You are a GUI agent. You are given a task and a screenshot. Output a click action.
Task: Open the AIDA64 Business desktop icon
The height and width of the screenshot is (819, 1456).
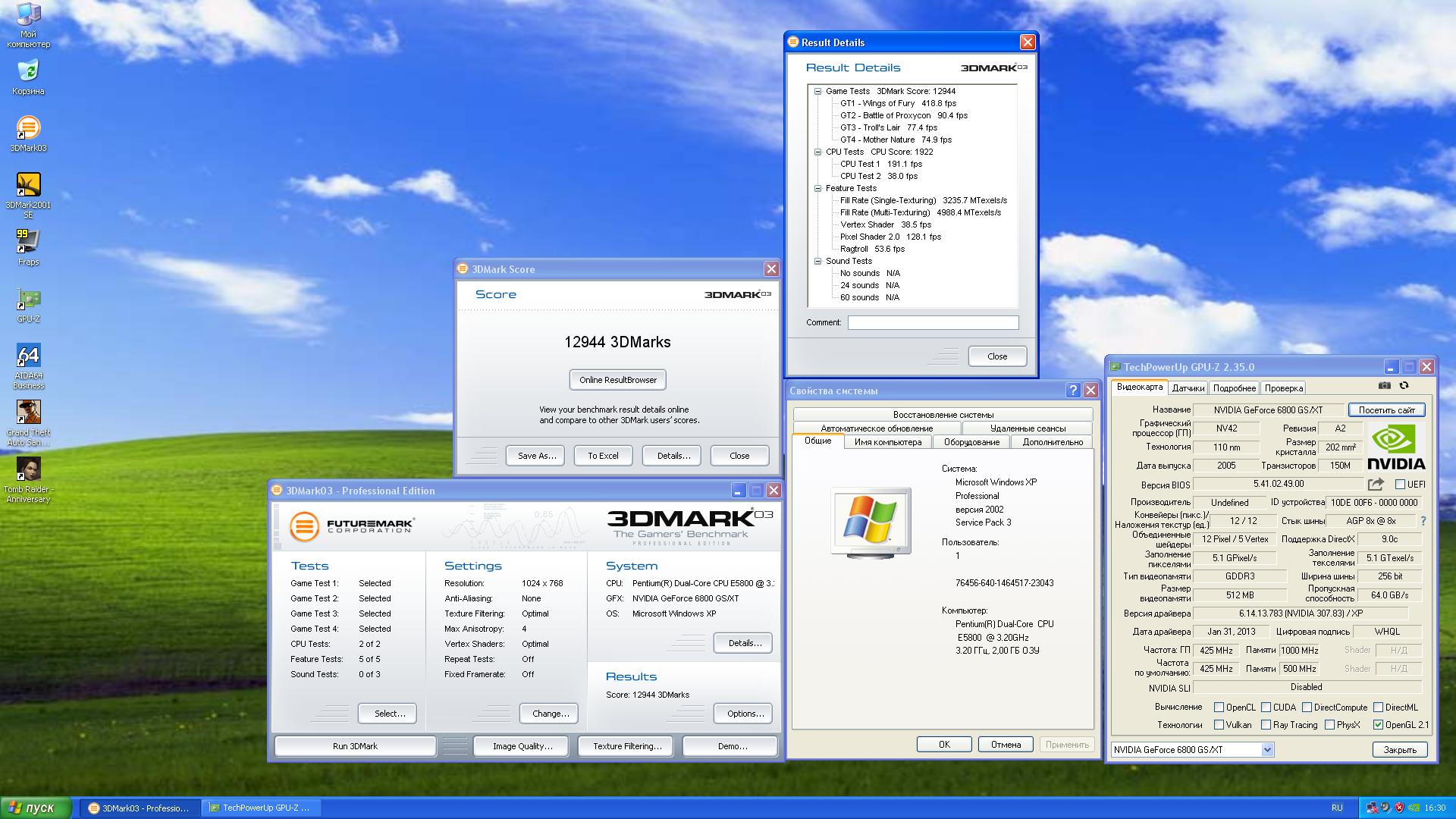pyautogui.click(x=28, y=356)
